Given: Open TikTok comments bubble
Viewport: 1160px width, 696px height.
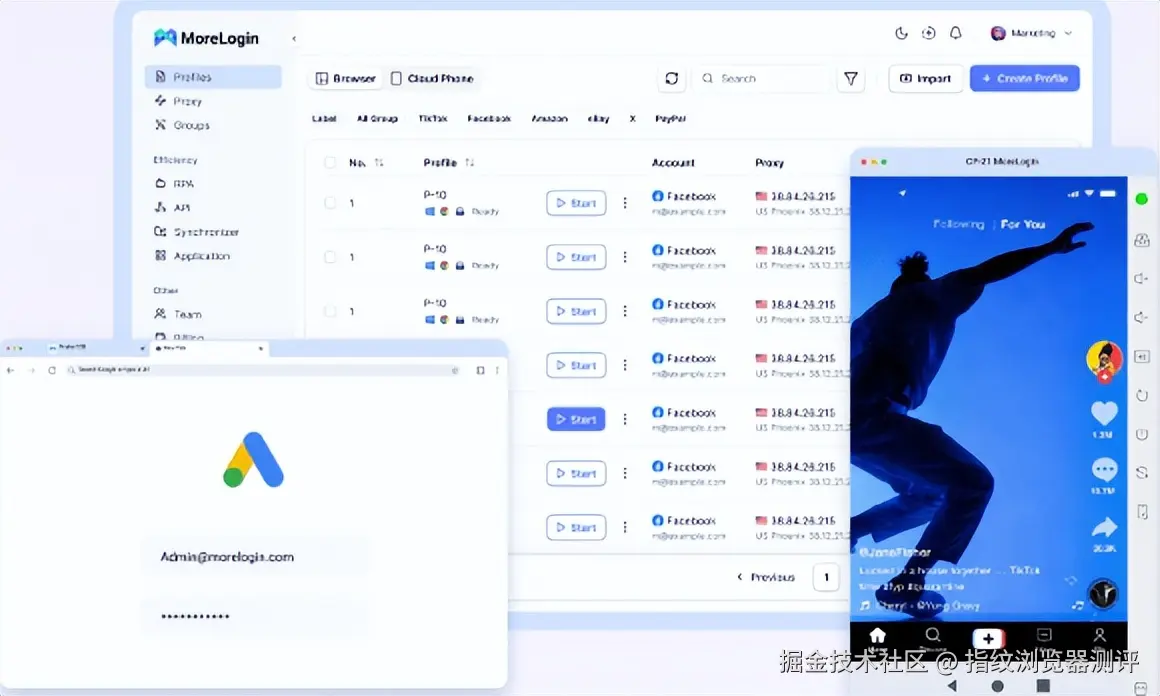Looking at the screenshot, I should [x=1105, y=470].
